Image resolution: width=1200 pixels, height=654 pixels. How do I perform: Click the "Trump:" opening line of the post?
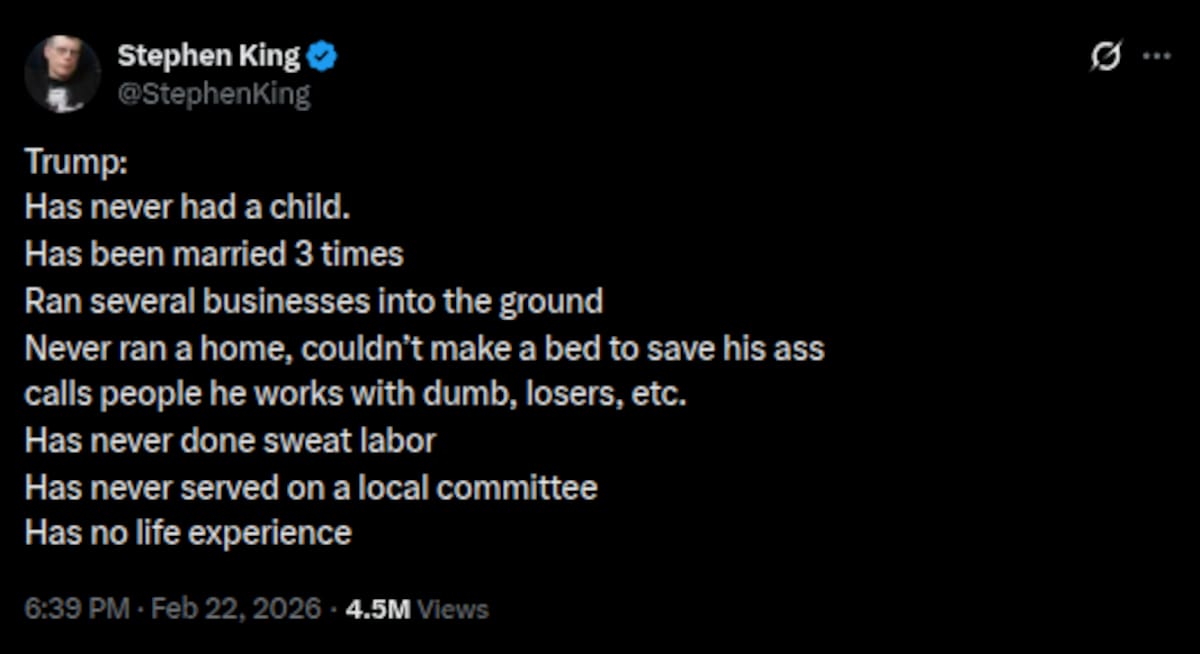point(75,161)
